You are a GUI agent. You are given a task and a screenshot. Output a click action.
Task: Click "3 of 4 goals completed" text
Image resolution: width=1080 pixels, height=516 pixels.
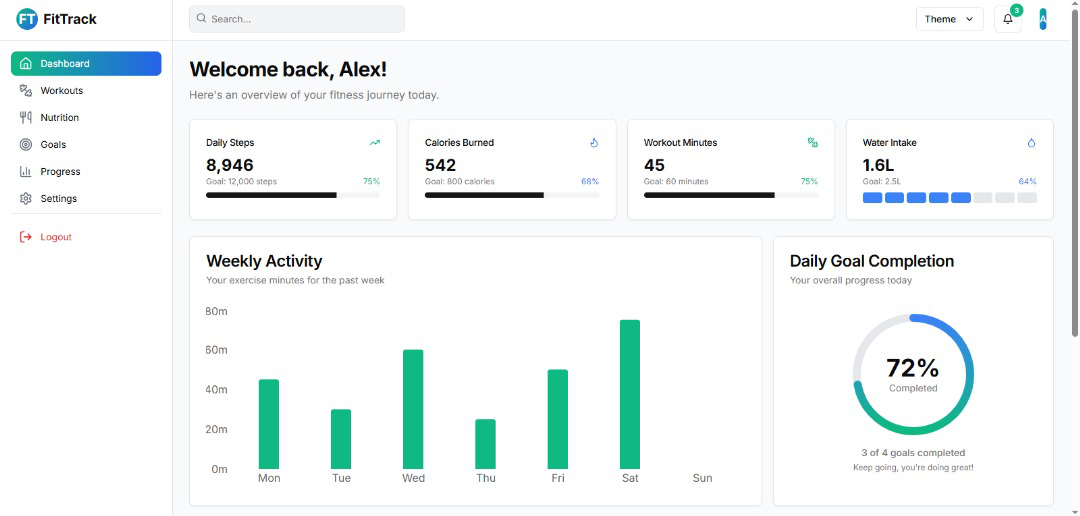point(913,453)
